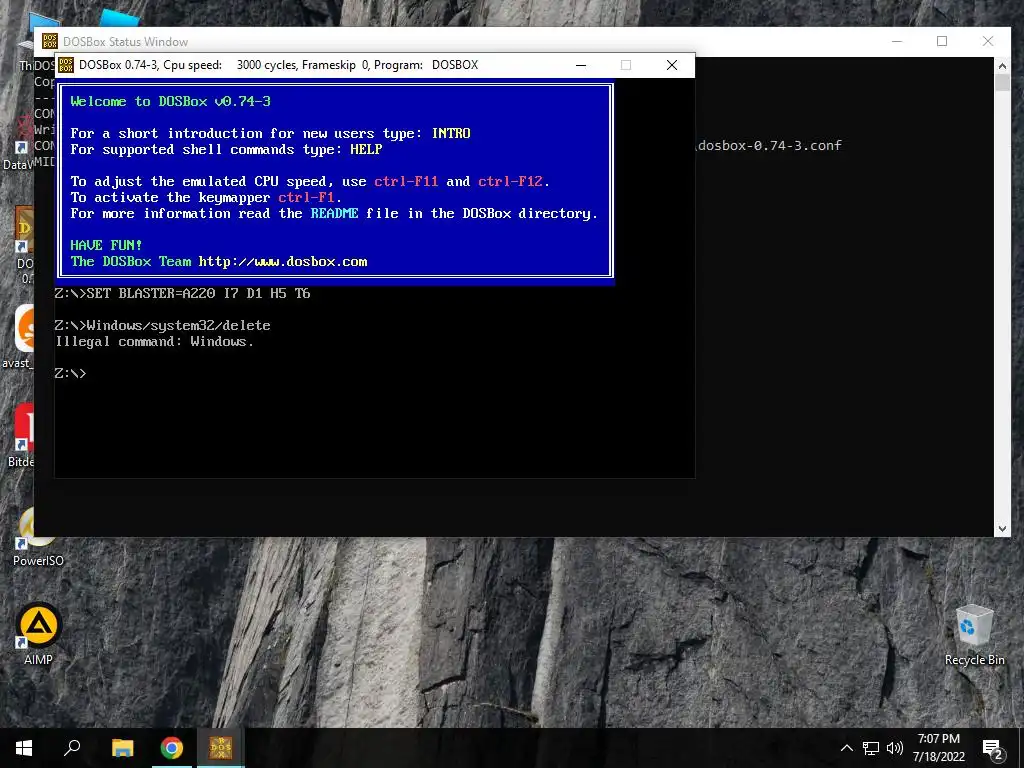This screenshot has width=1024, height=768.
Task: Click the INTRO keyword in welcome box
Action: tap(451, 133)
